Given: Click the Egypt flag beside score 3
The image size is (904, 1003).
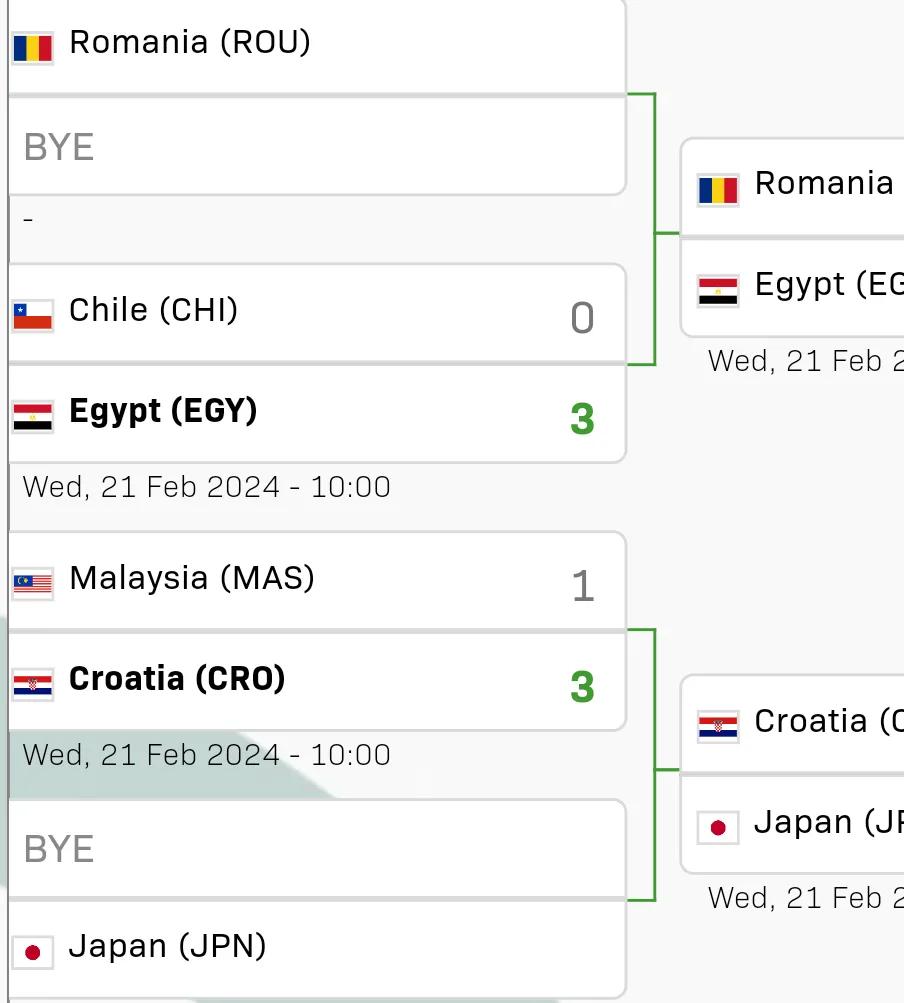Looking at the screenshot, I should tap(33, 417).
